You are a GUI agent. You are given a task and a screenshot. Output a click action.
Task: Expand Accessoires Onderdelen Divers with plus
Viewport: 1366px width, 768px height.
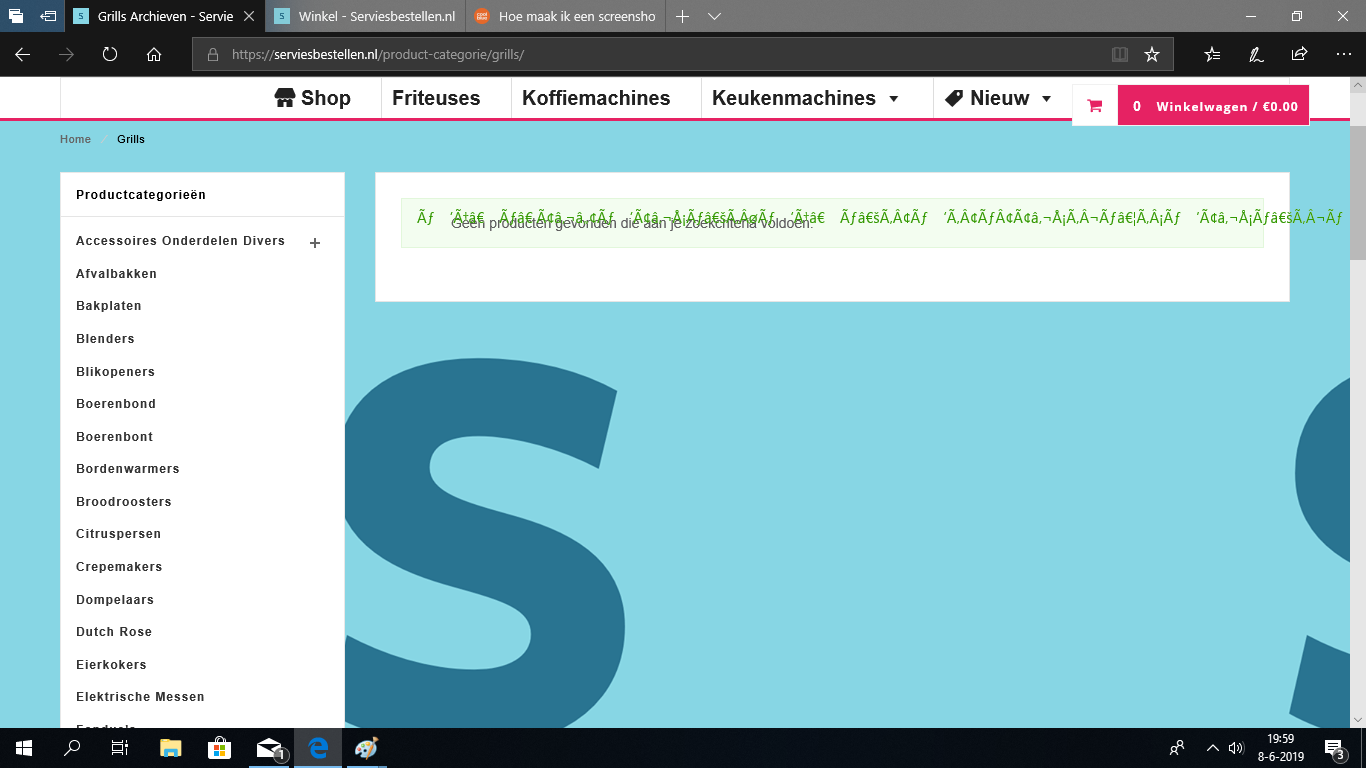click(315, 243)
